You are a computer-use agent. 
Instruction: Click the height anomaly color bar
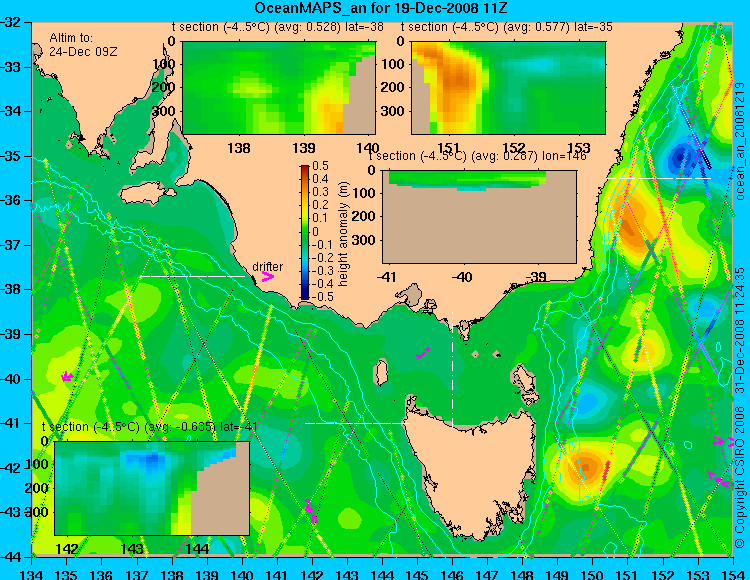tap(305, 232)
